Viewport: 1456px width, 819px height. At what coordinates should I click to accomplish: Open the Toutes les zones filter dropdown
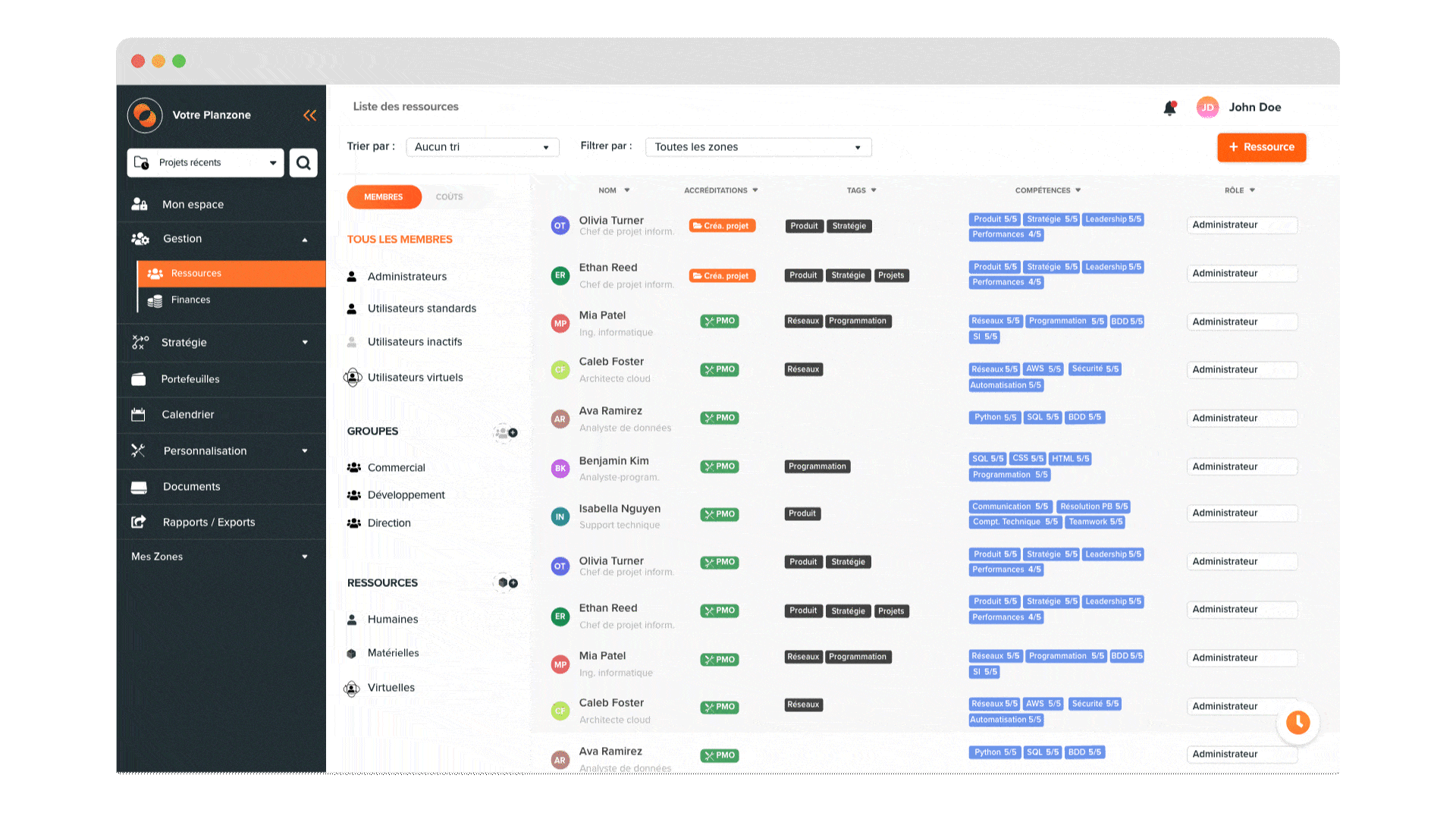coord(758,147)
